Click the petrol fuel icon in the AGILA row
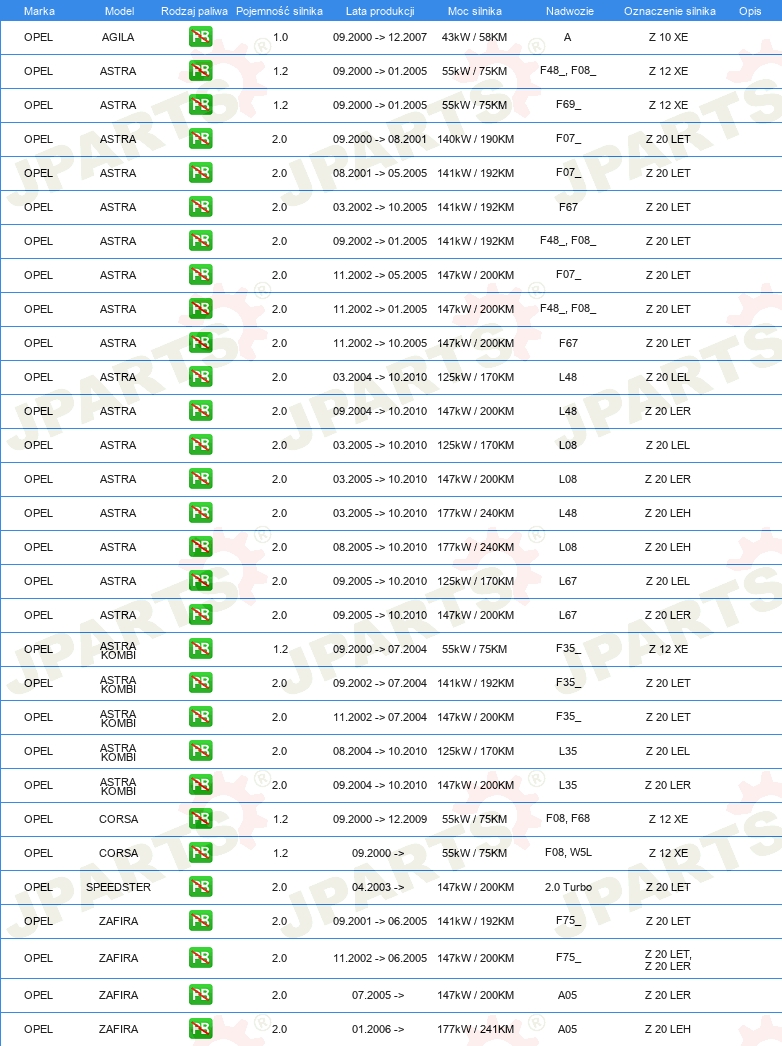This screenshot has width=782, height=1046. [200, 37]
